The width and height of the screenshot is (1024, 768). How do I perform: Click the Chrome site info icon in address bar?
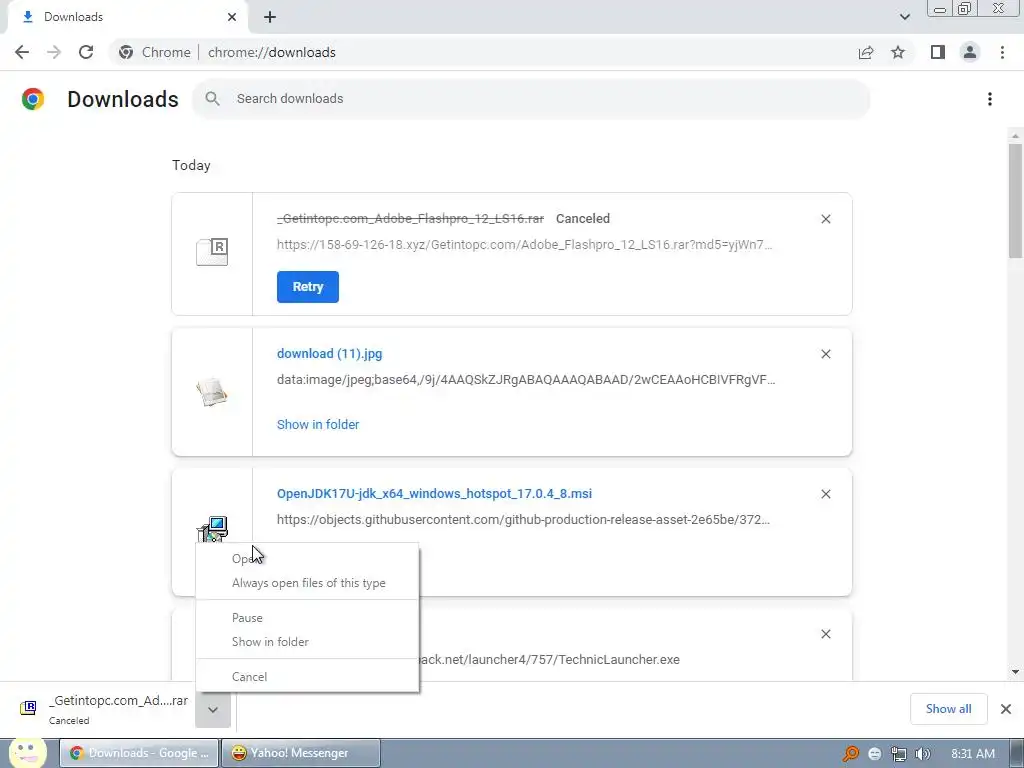[126, 52]
